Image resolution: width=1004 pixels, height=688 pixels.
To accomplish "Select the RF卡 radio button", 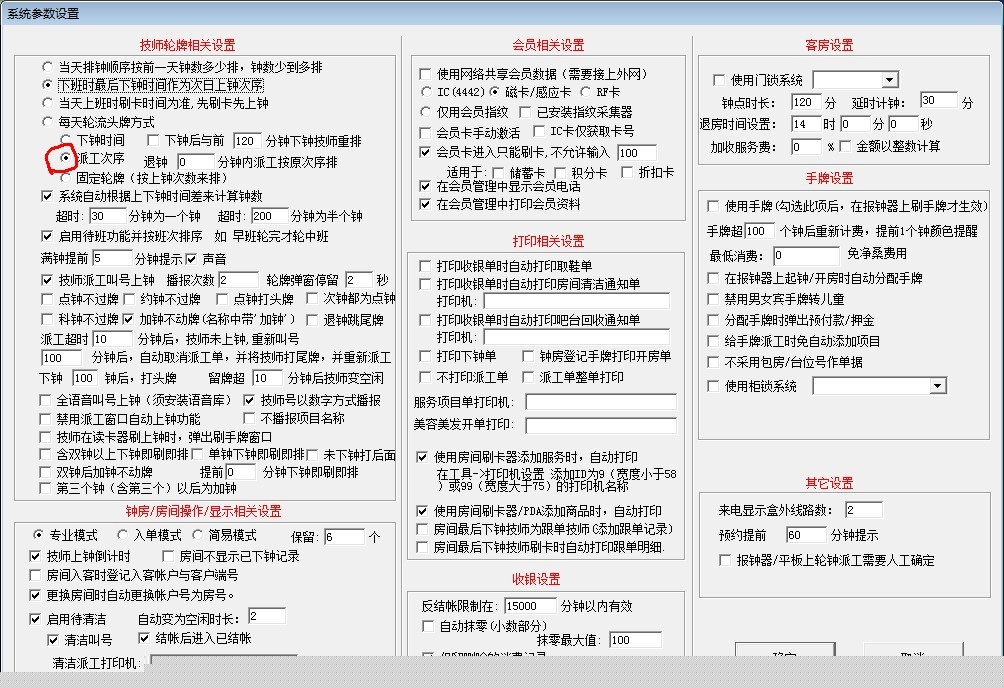I will pos(585,92).
